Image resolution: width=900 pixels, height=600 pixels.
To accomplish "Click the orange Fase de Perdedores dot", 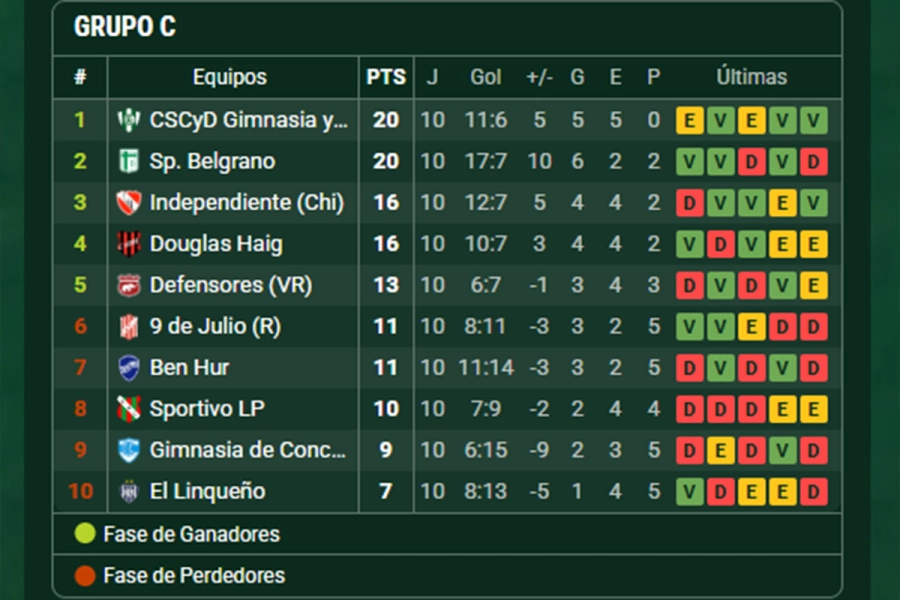I will [85, 575].
